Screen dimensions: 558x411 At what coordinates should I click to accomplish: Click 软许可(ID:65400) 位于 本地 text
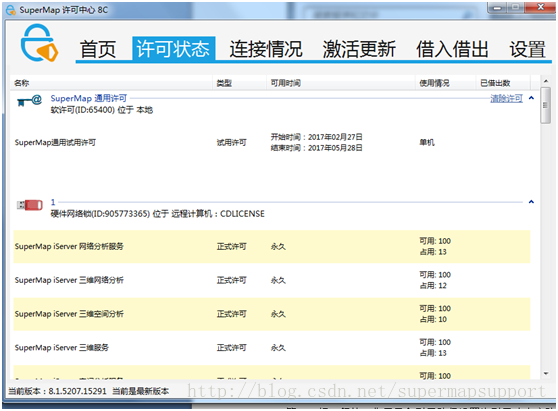(x=101, y=110)
